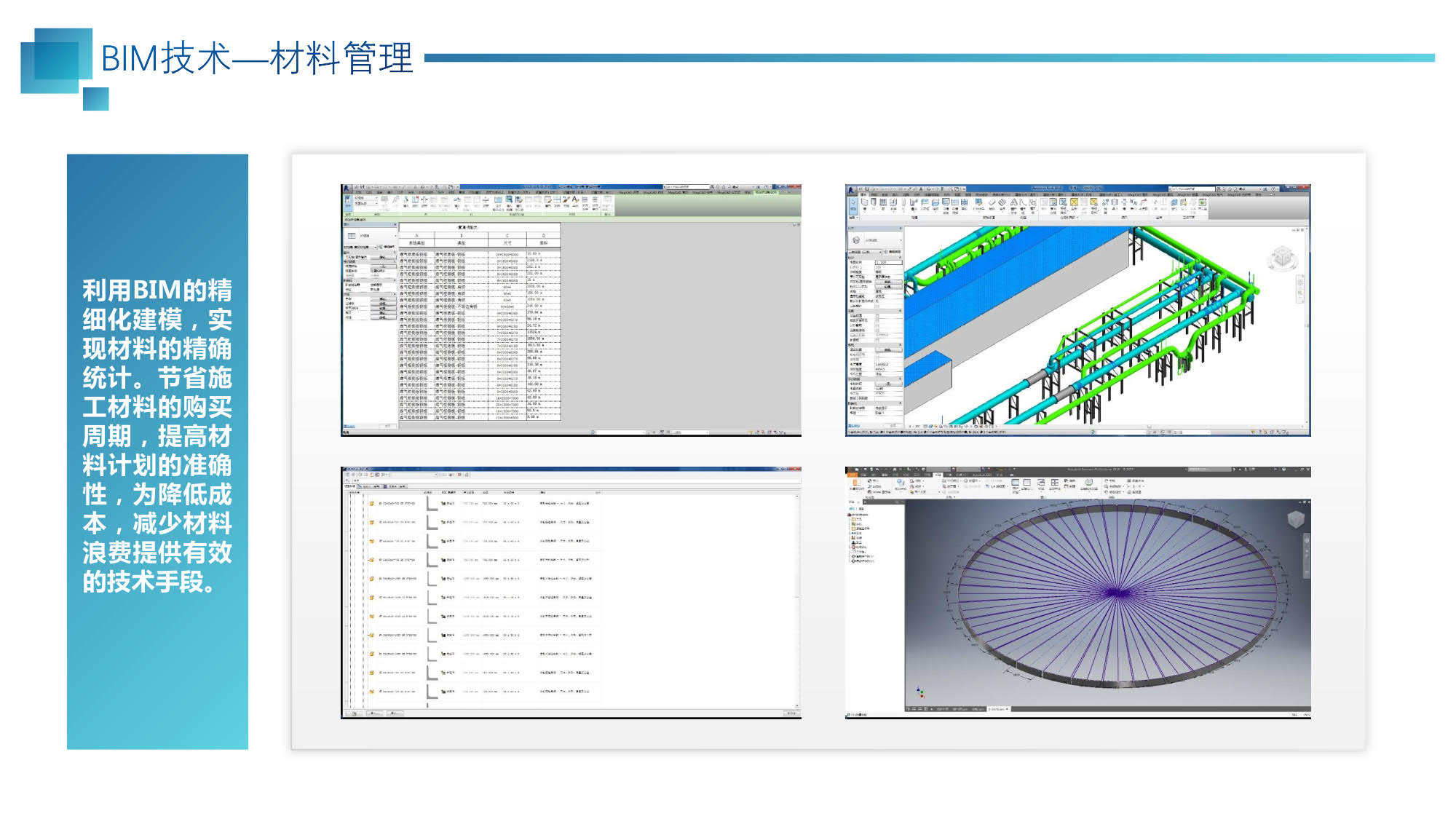Select the Wall tool in the pipe model window ribbon
The width and height of the screenshot is (1456, 819).
864,205
